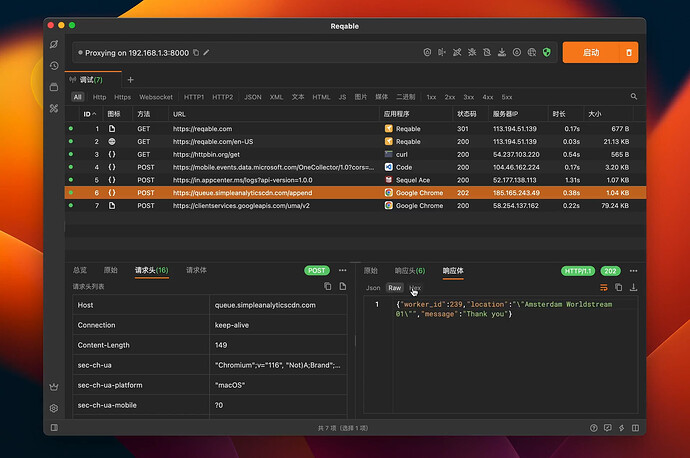
Task: Copy request headers list icon
Action: 327,286
